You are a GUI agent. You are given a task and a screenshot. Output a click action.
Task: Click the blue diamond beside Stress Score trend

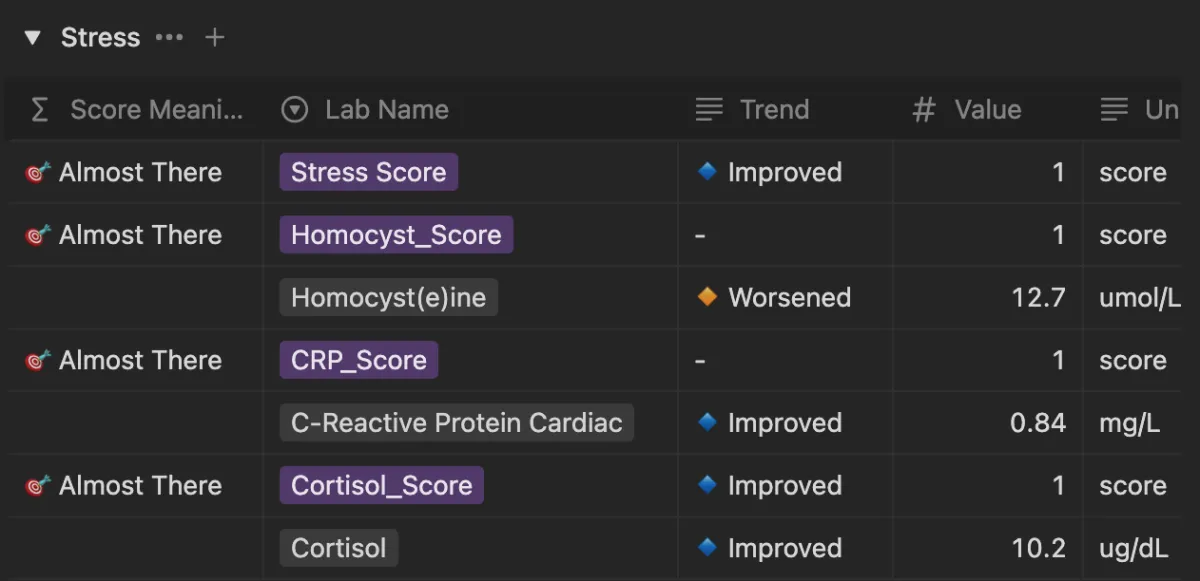click(707, 172)
